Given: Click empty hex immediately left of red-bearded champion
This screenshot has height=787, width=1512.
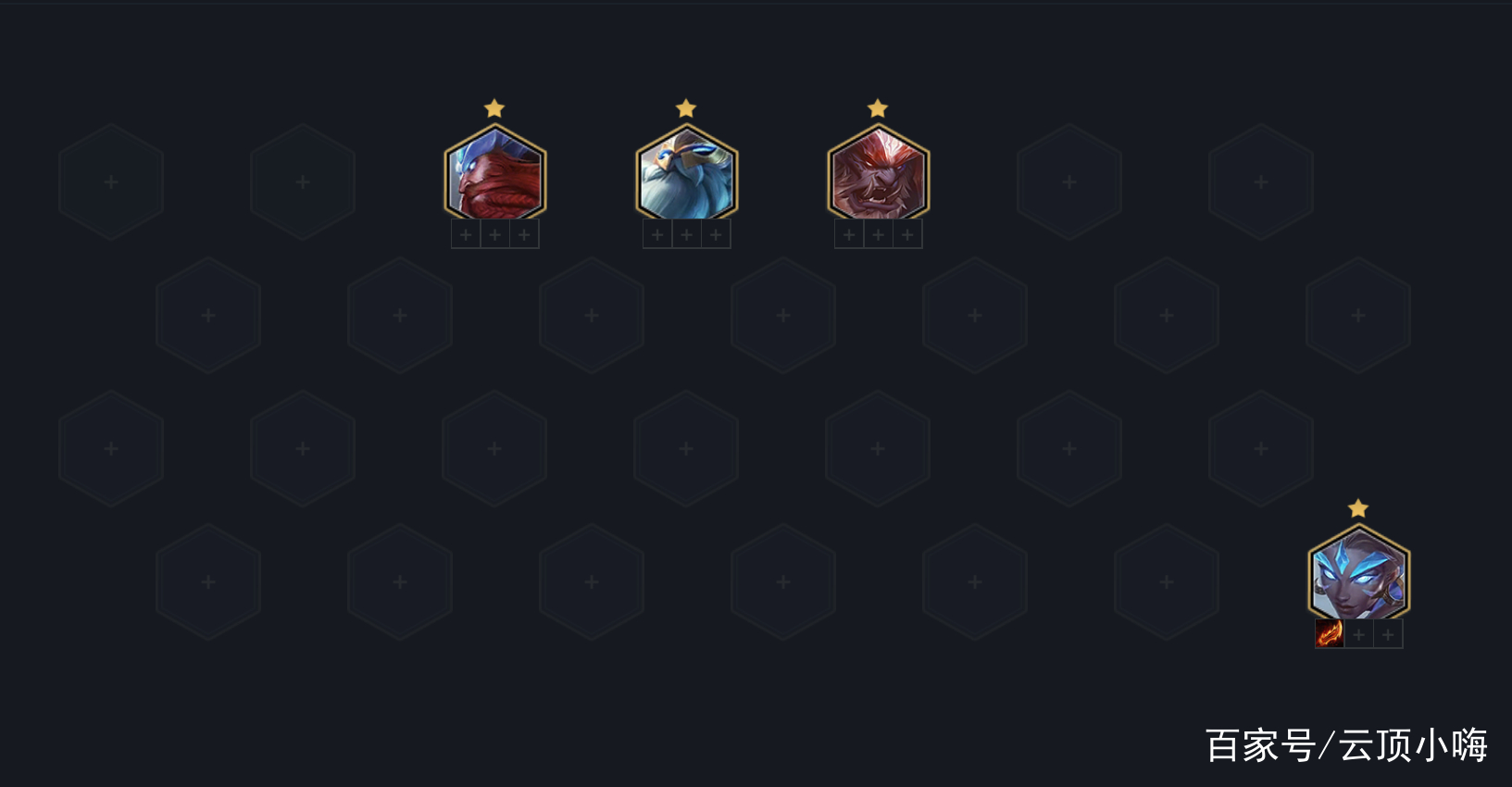Looking at the screenshot, I should click(303, 182).
